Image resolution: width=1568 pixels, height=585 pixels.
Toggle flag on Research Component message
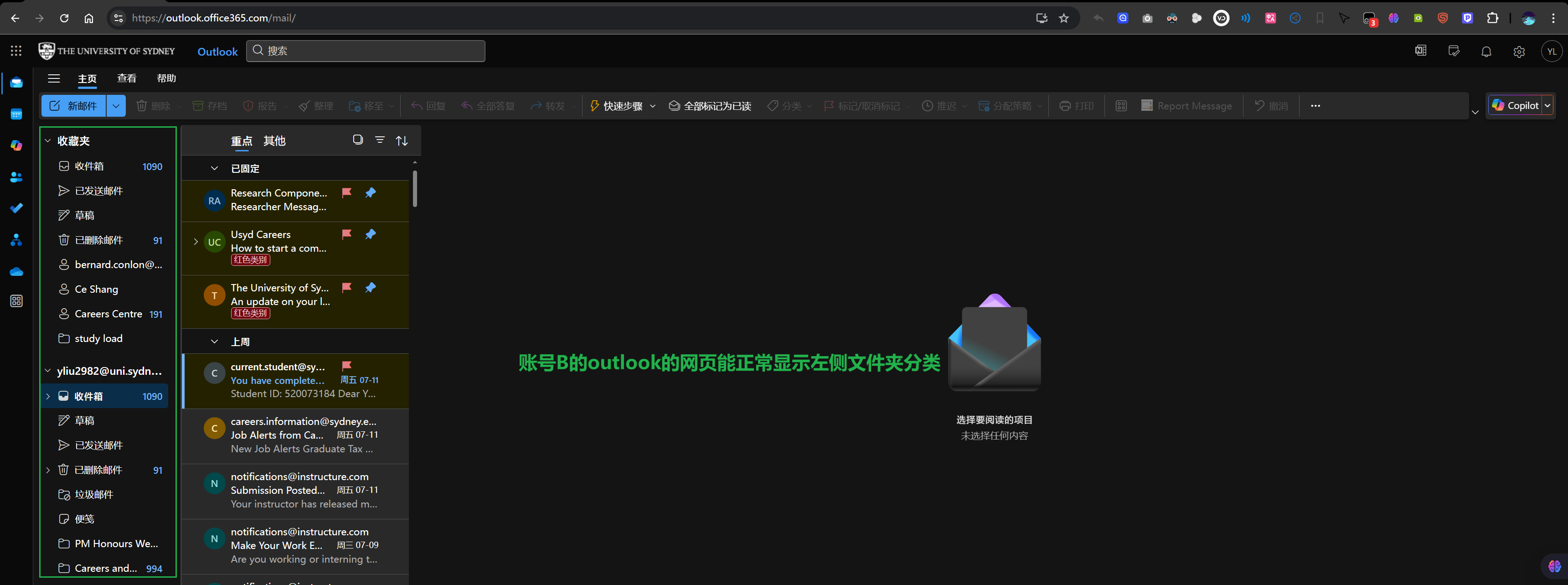(x=346, y=193)
